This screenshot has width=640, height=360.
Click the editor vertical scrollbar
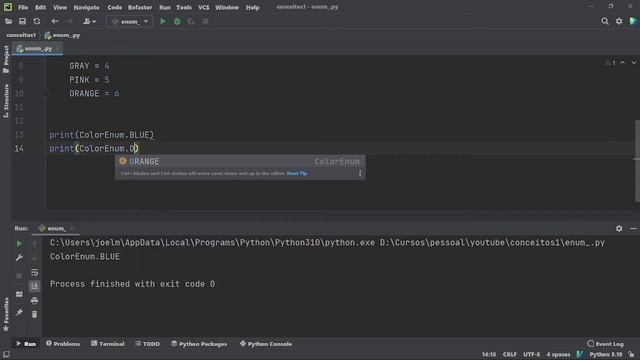(637, 161)
